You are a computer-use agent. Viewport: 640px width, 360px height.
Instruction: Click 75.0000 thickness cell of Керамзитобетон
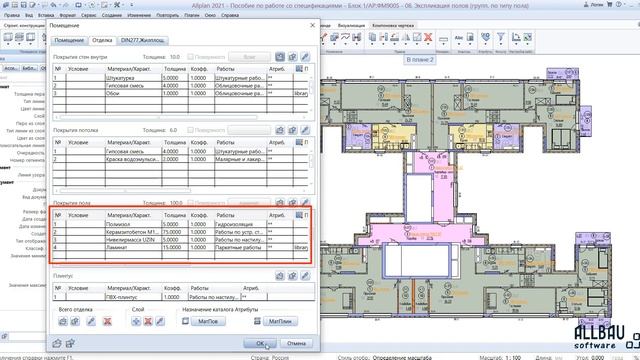[x=175, y=232]
